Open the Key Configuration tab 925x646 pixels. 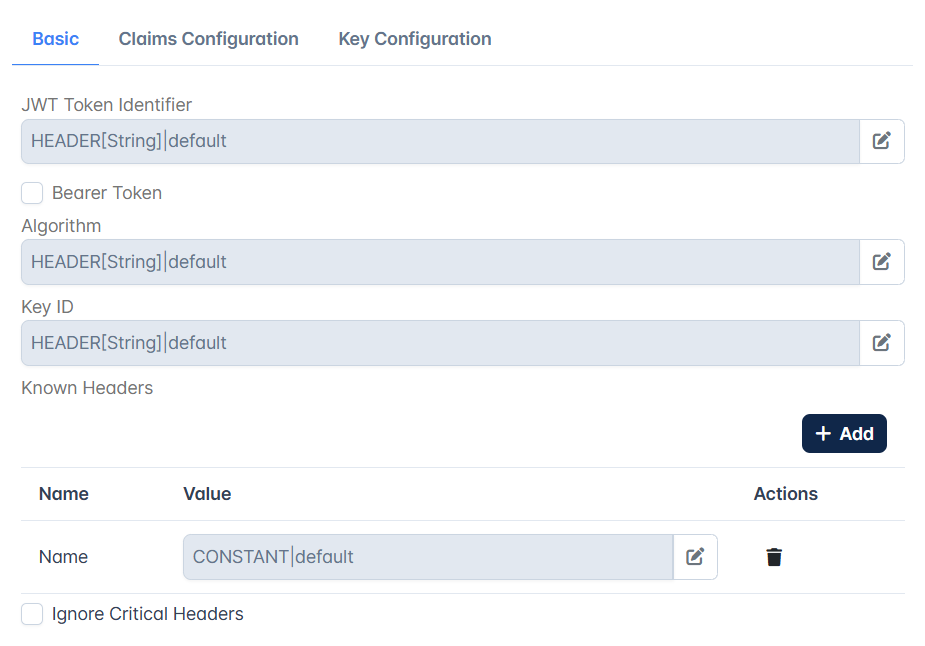pyautogui.click(x=415, y=39)
